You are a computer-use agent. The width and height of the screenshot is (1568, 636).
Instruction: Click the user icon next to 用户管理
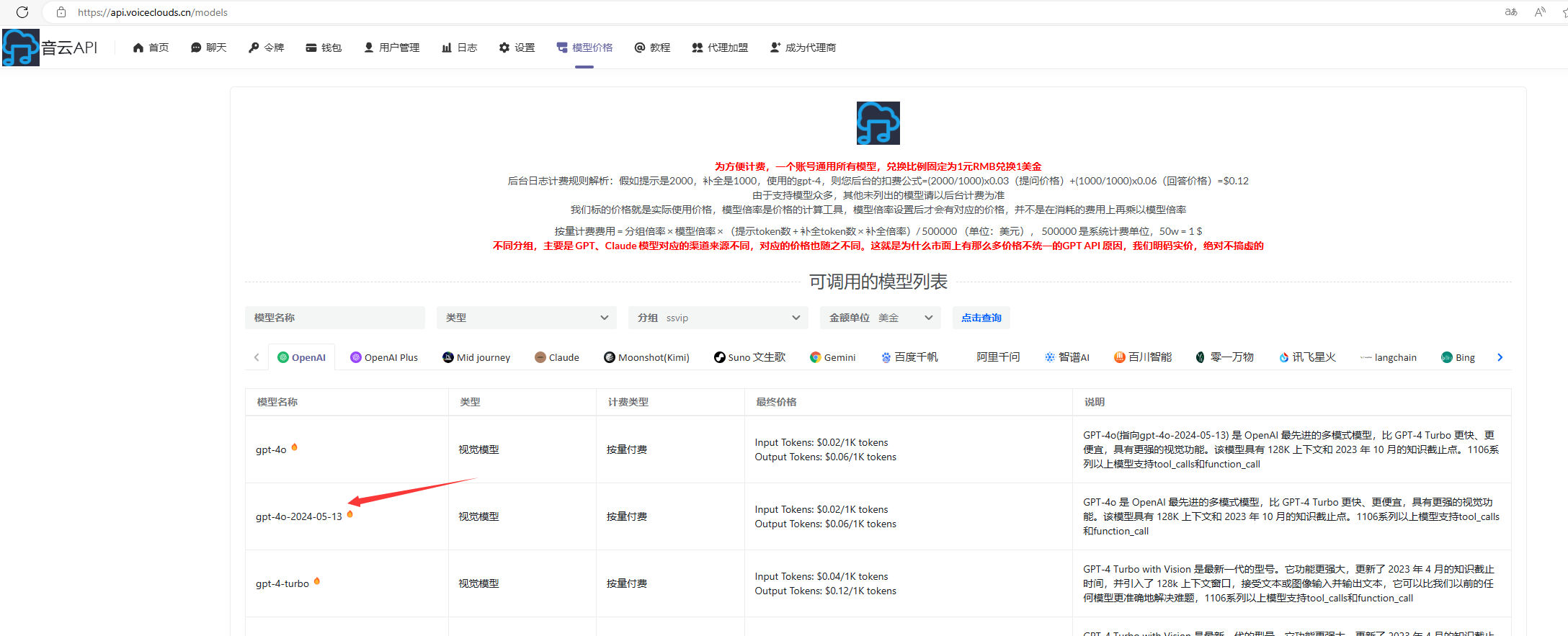coord(369,48)
